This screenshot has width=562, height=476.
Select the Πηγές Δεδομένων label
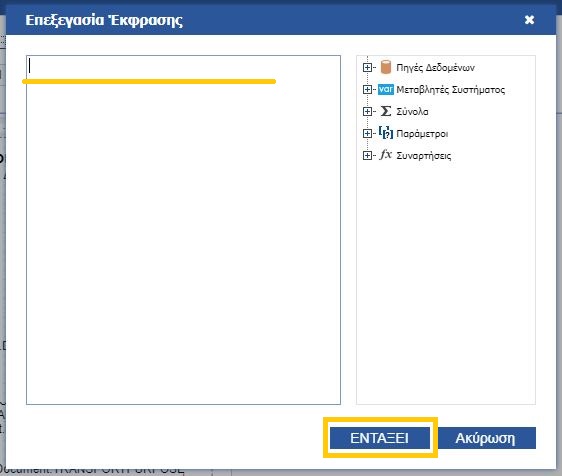[x=435, y=68]
